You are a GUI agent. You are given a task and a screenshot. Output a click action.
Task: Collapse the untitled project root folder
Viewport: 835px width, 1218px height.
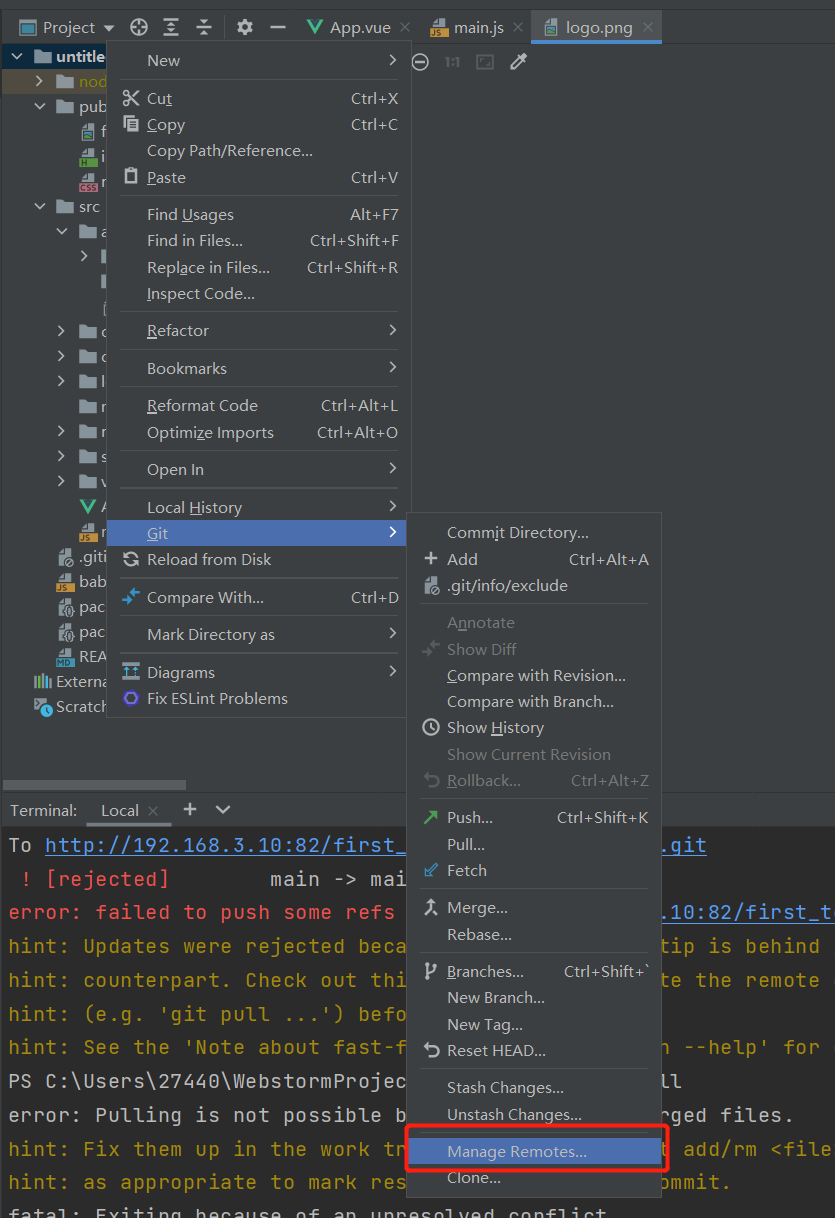[x=17, y=56]
